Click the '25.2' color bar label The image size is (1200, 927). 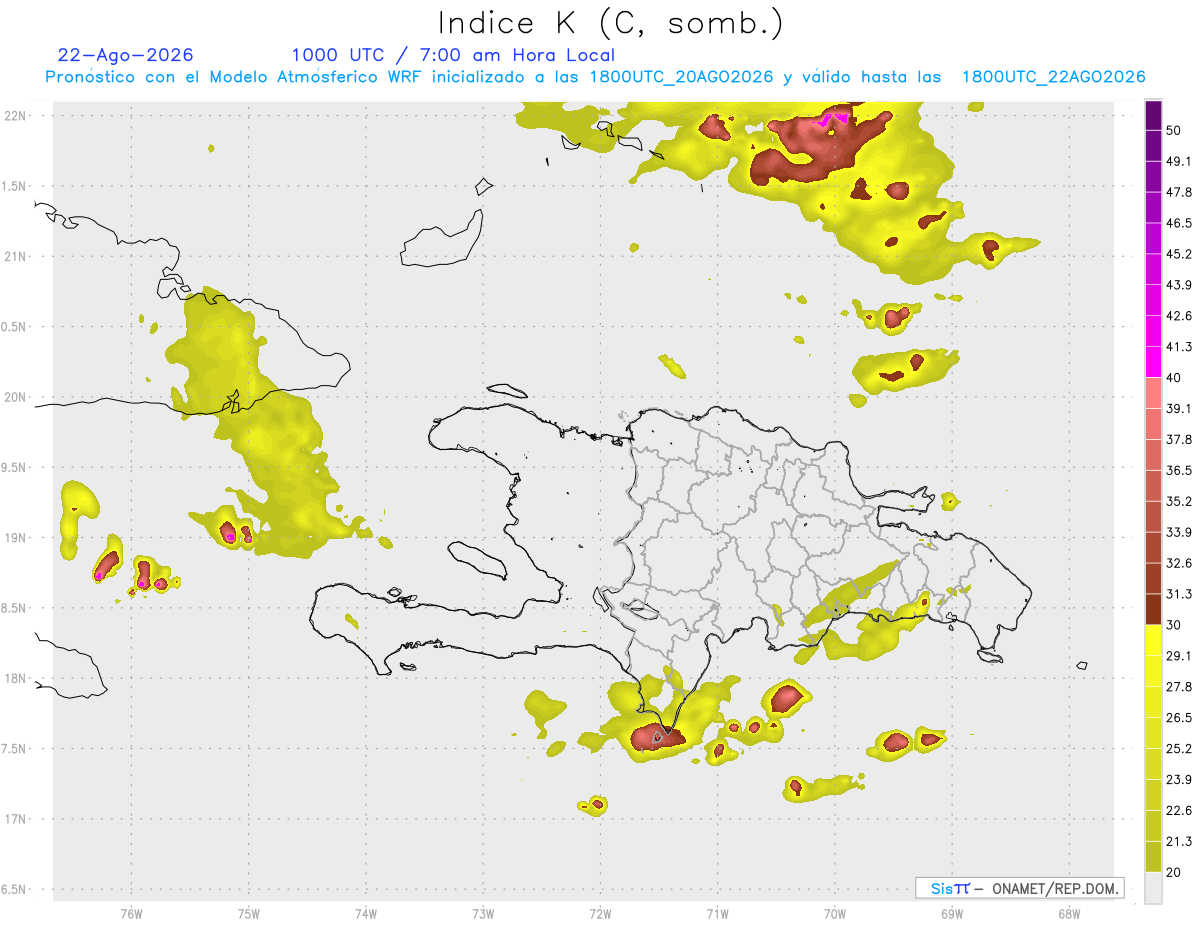1179,749
